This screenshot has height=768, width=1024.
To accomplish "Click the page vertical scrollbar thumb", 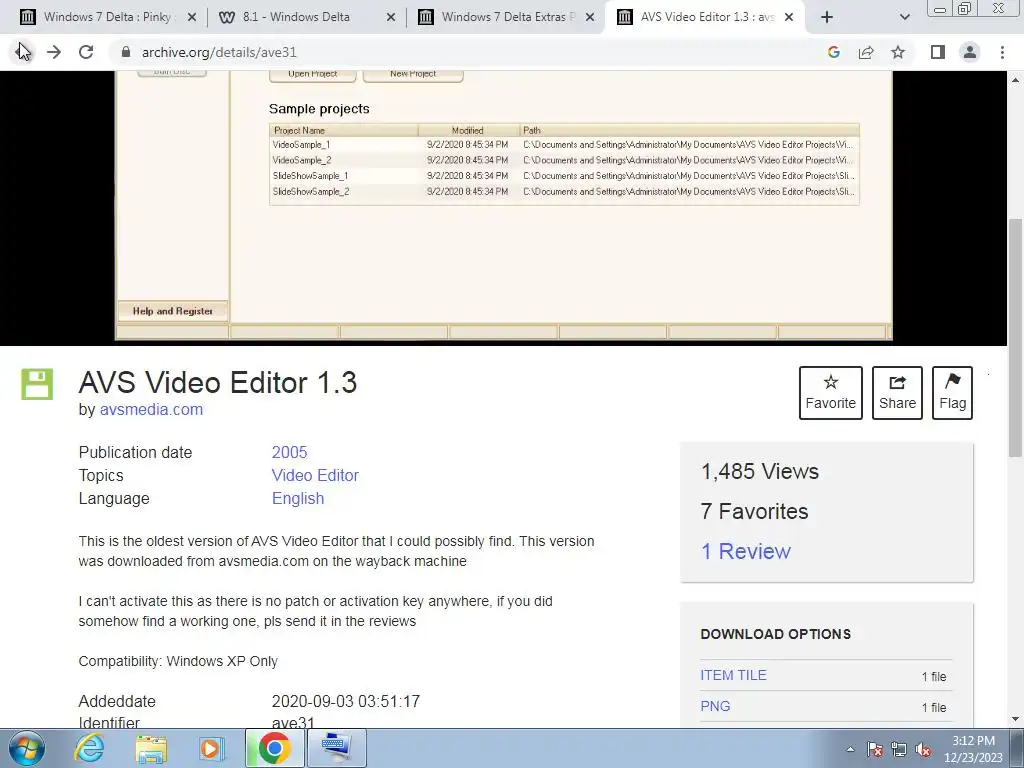I will tap(1016, 338).
